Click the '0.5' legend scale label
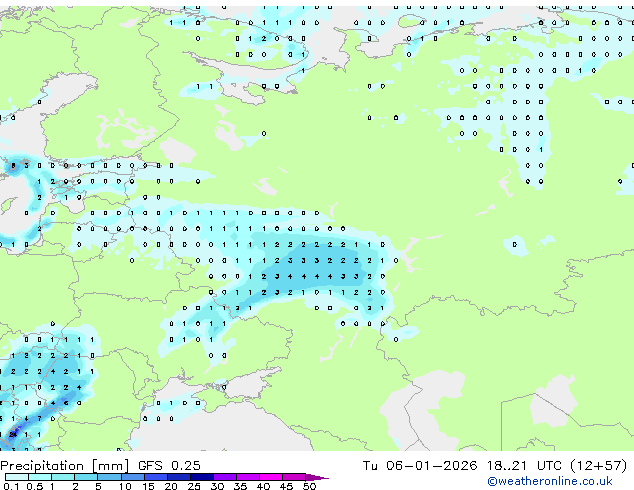 (x=35, y=486)
